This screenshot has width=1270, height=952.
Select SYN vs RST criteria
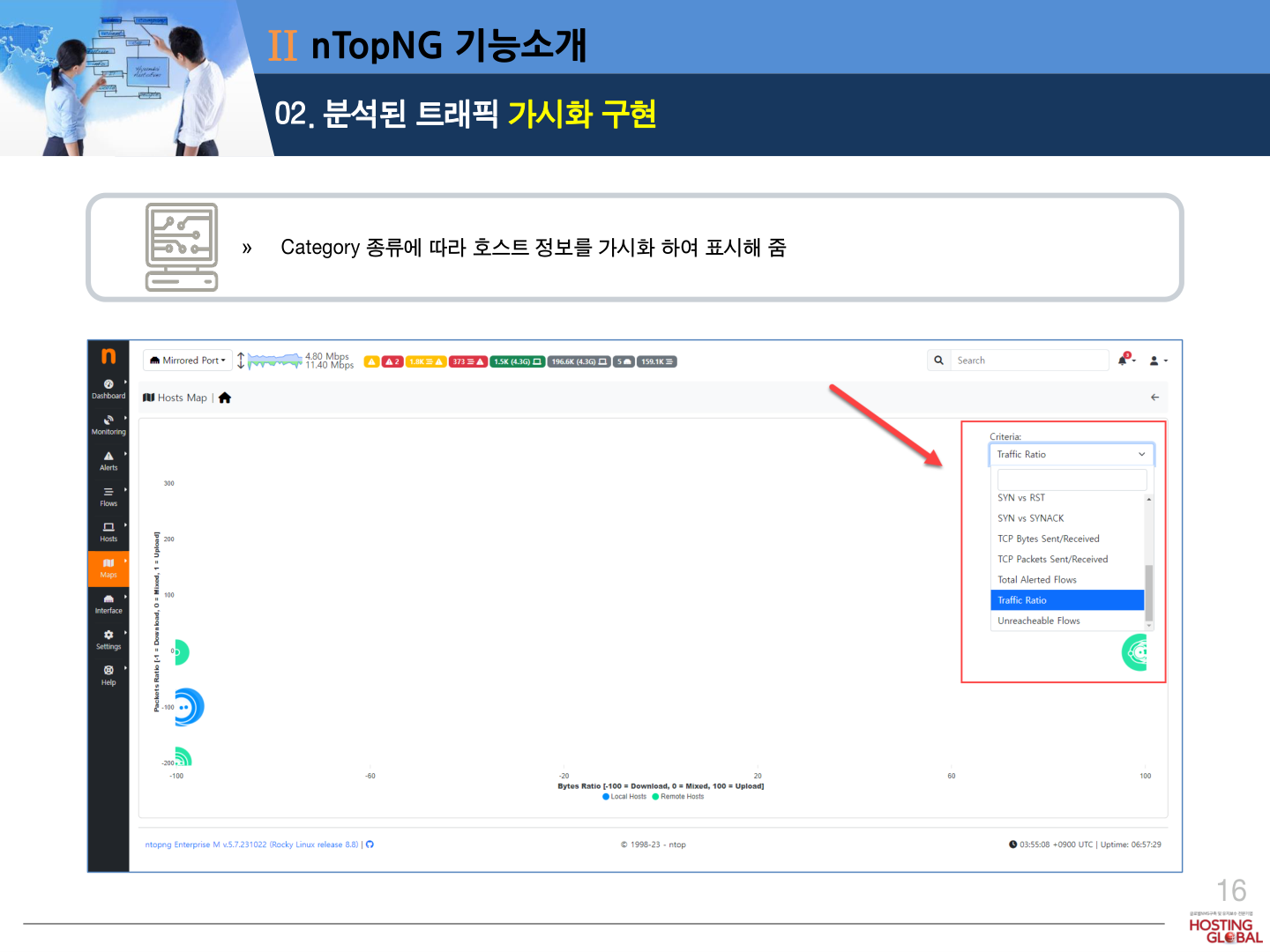pyautogui.click(x=1067, y=498)
